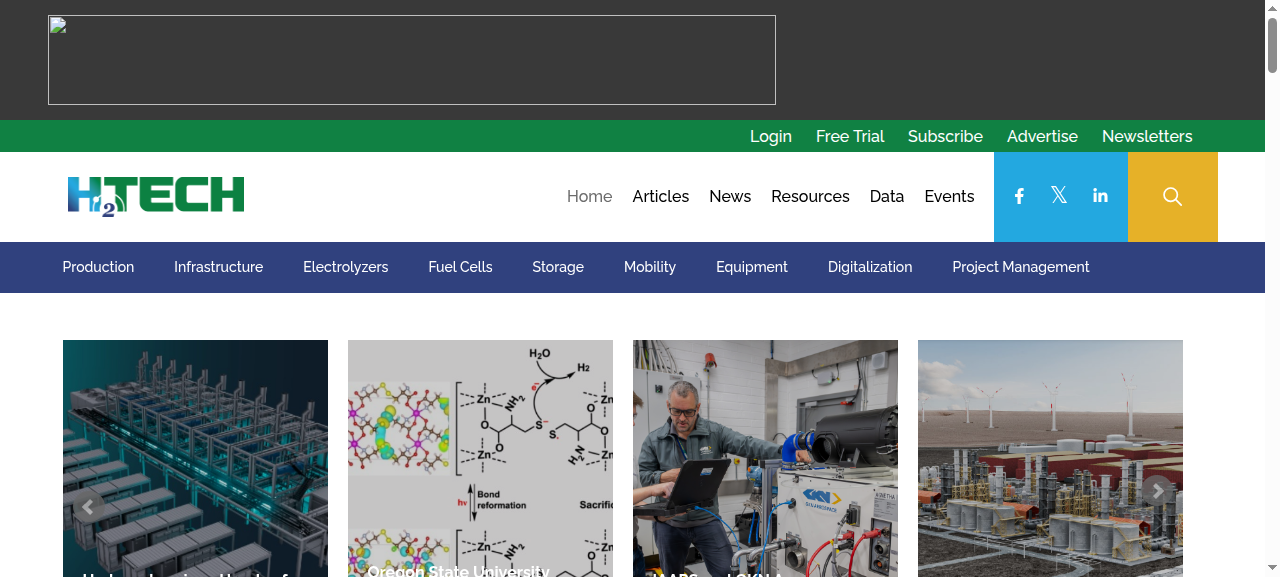Click the scrollbar up arrow
1280x577 pixels.
pos(1272,7)
